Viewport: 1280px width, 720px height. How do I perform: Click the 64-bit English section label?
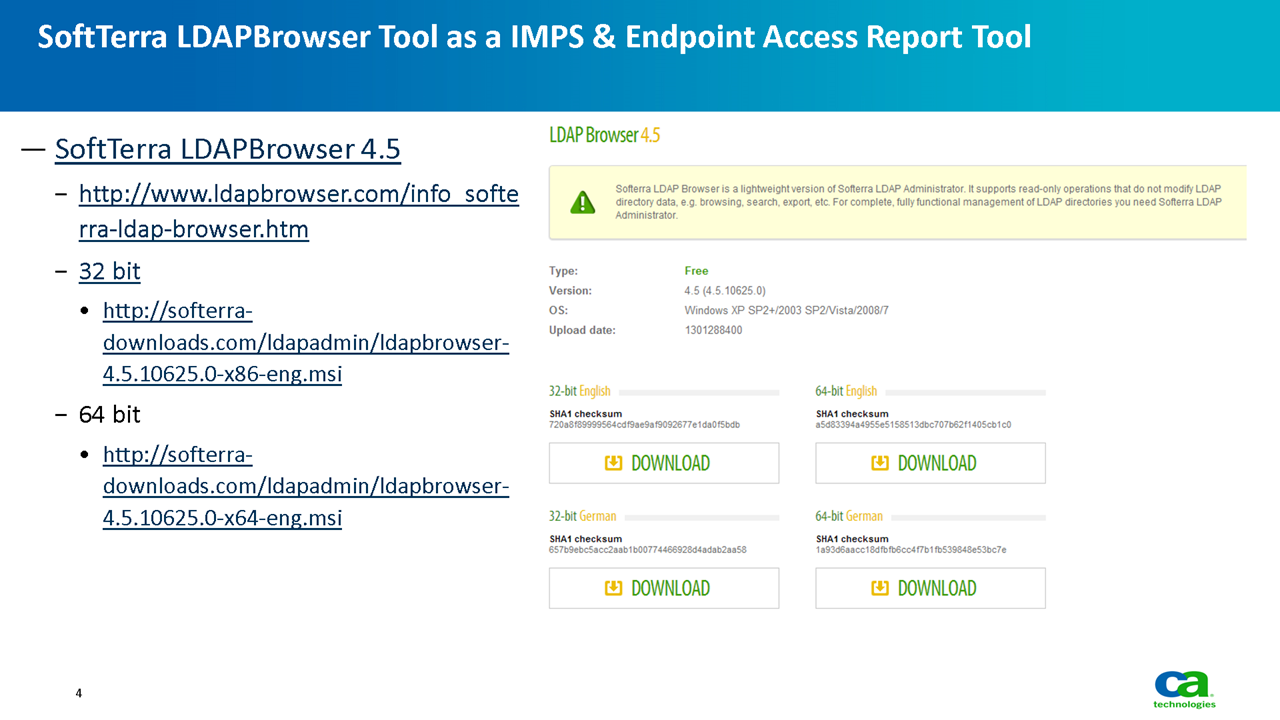(x=846, y=391)
